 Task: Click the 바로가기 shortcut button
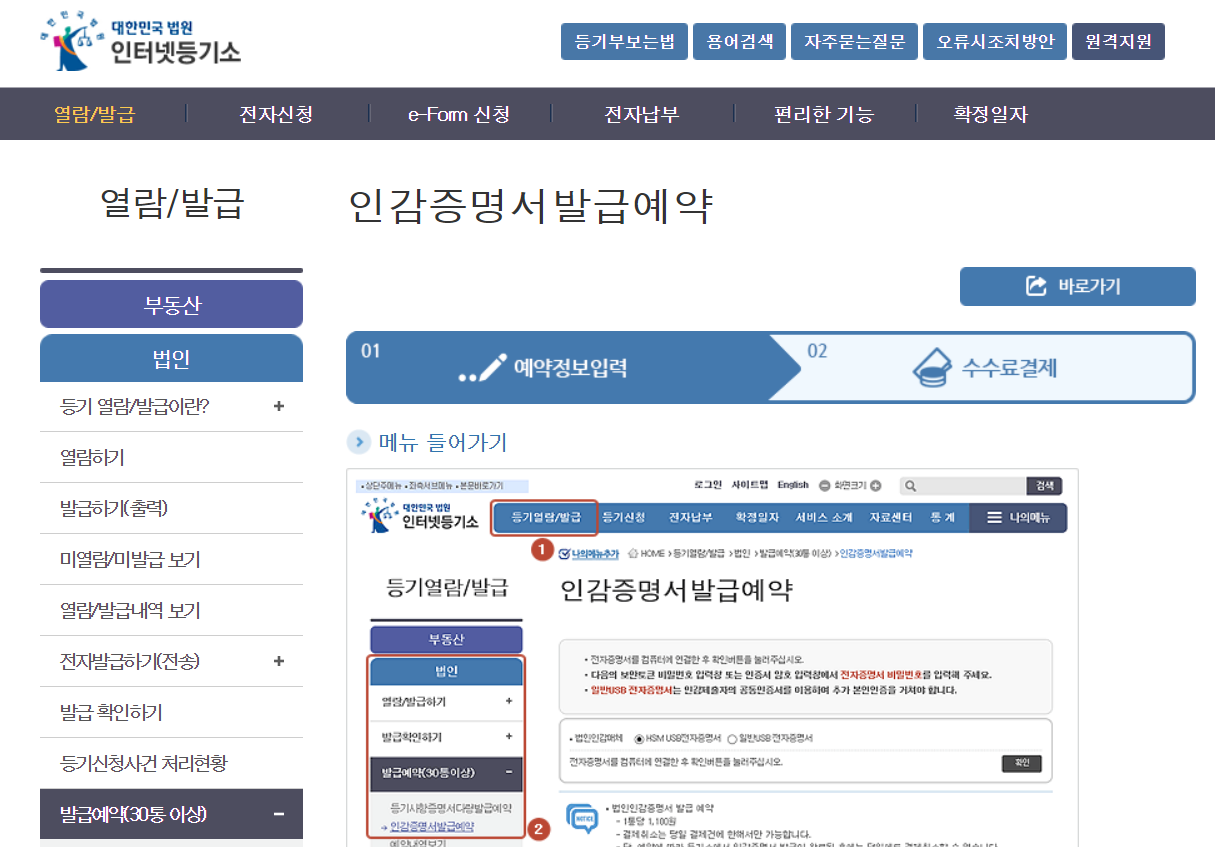tap(1078, 286)
